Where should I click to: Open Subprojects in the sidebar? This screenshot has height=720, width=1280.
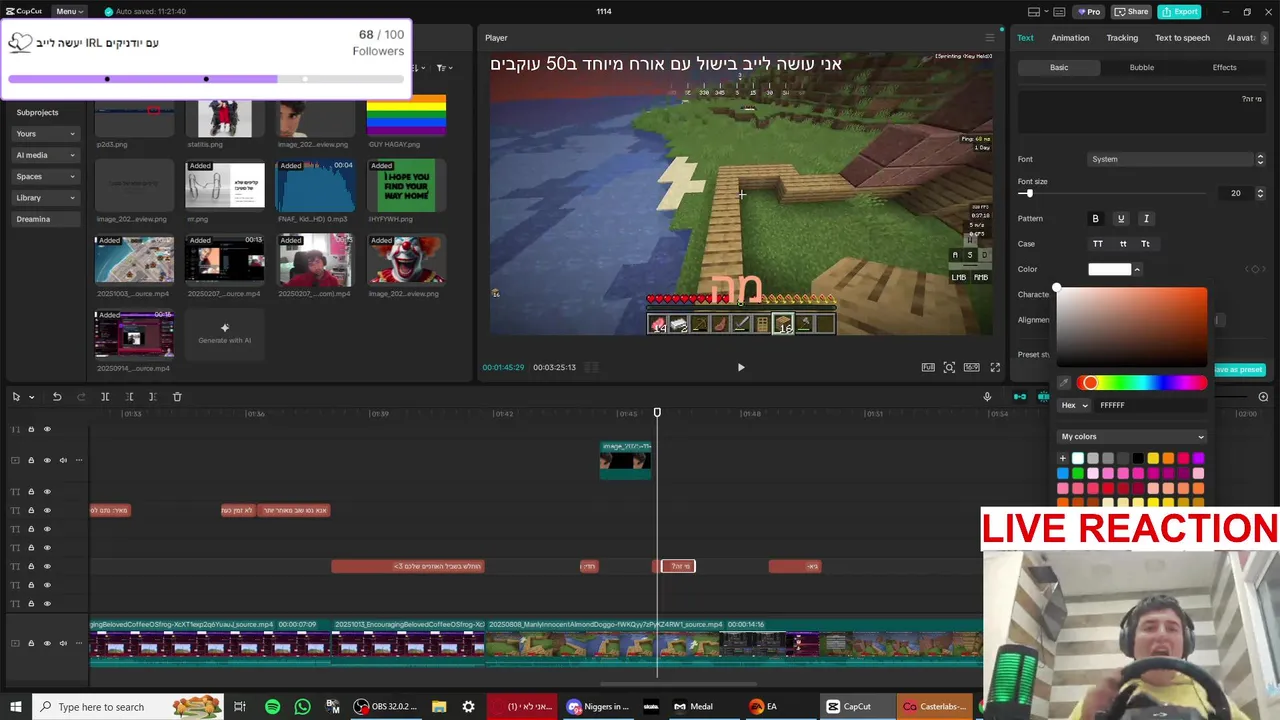37,112
